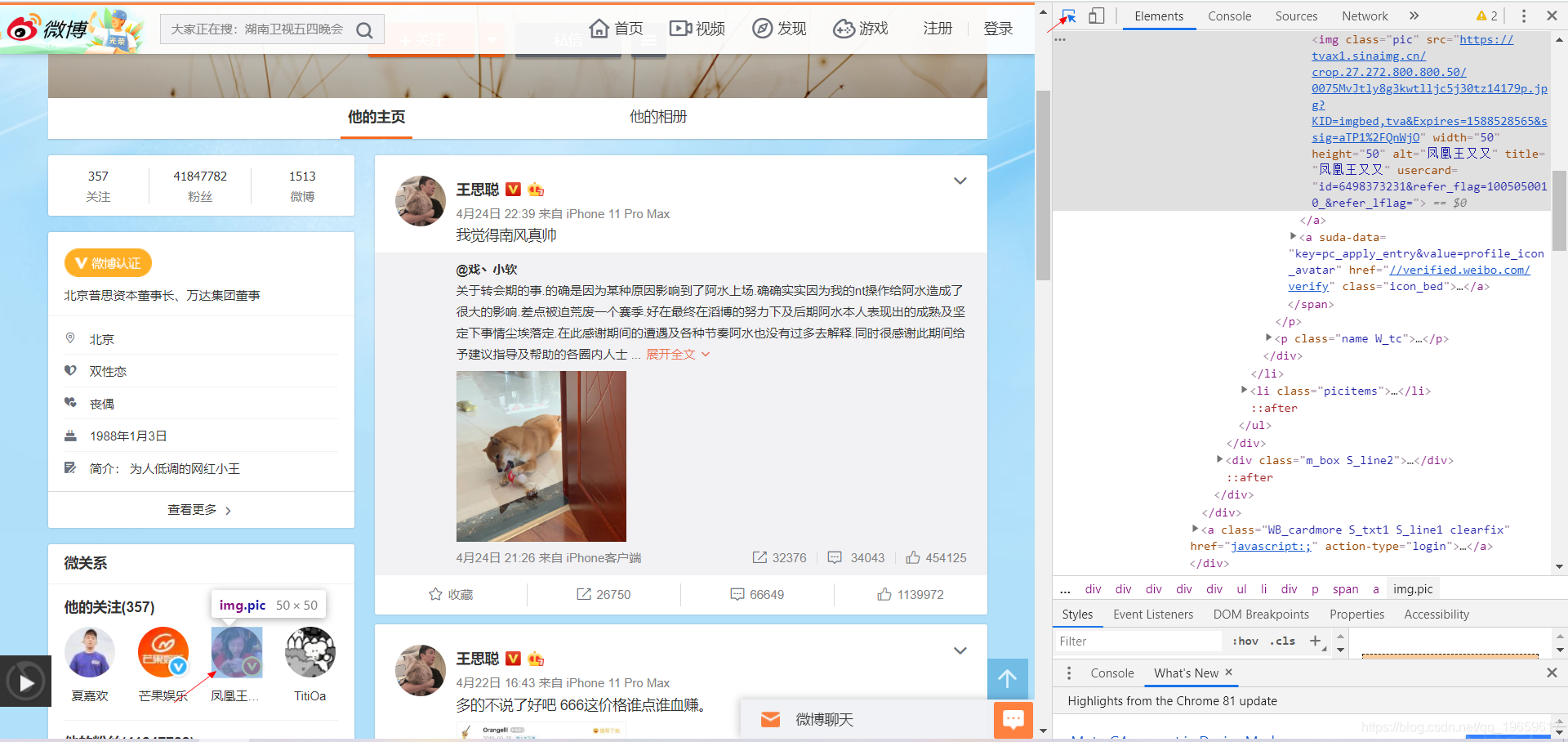The width and height of the screenshot is (1568, 742).
Task: Open the Weibo chat bubble icon bottom right
Action: point(1013,719)
